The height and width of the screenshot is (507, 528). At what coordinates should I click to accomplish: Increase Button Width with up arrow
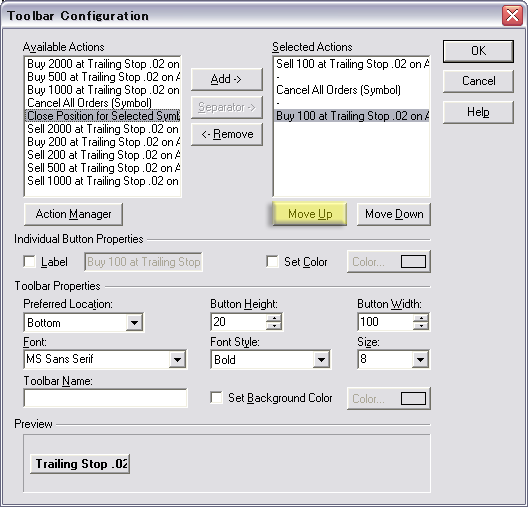point(421,317)
